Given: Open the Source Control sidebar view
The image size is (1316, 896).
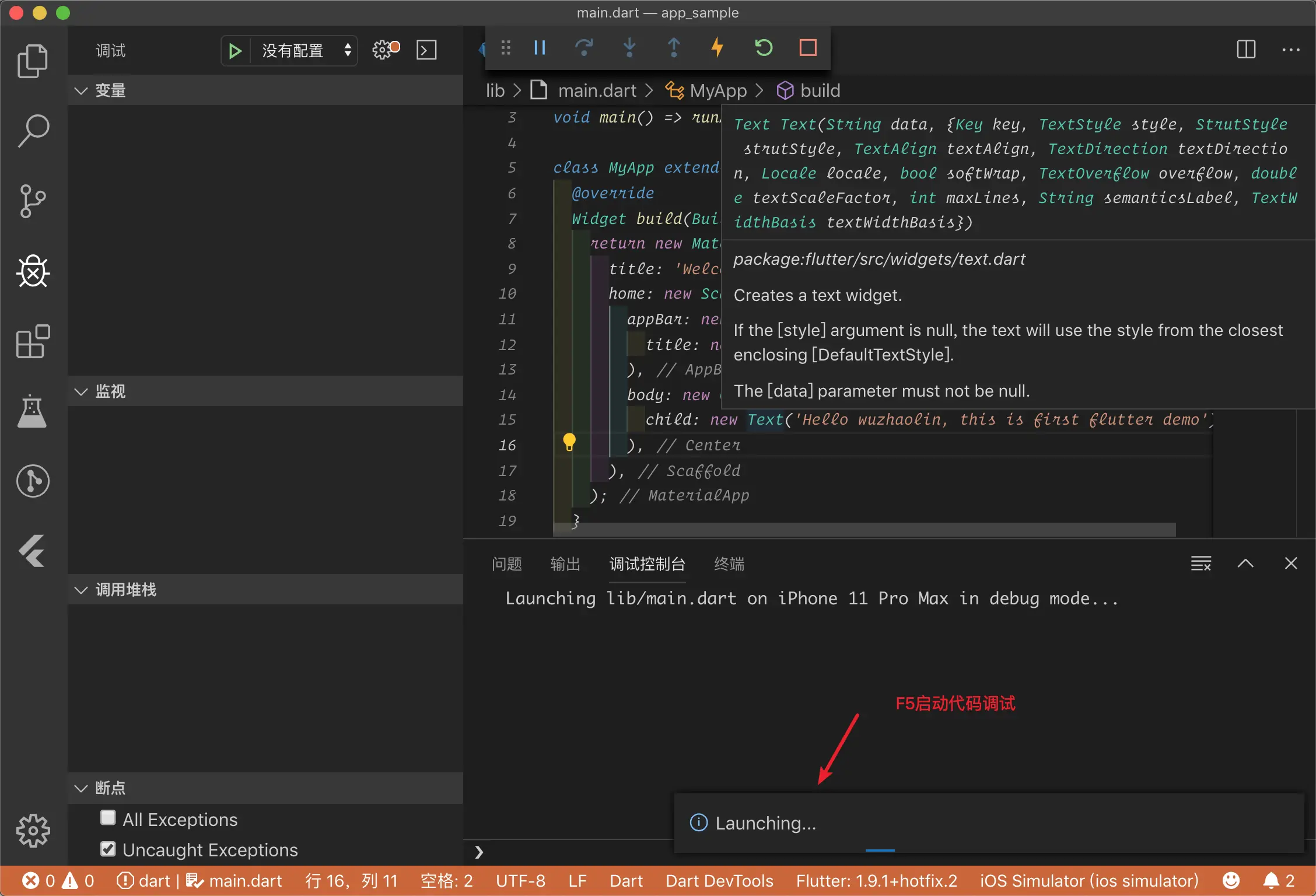Looking at the screenshot, I should tap(33, 201).
